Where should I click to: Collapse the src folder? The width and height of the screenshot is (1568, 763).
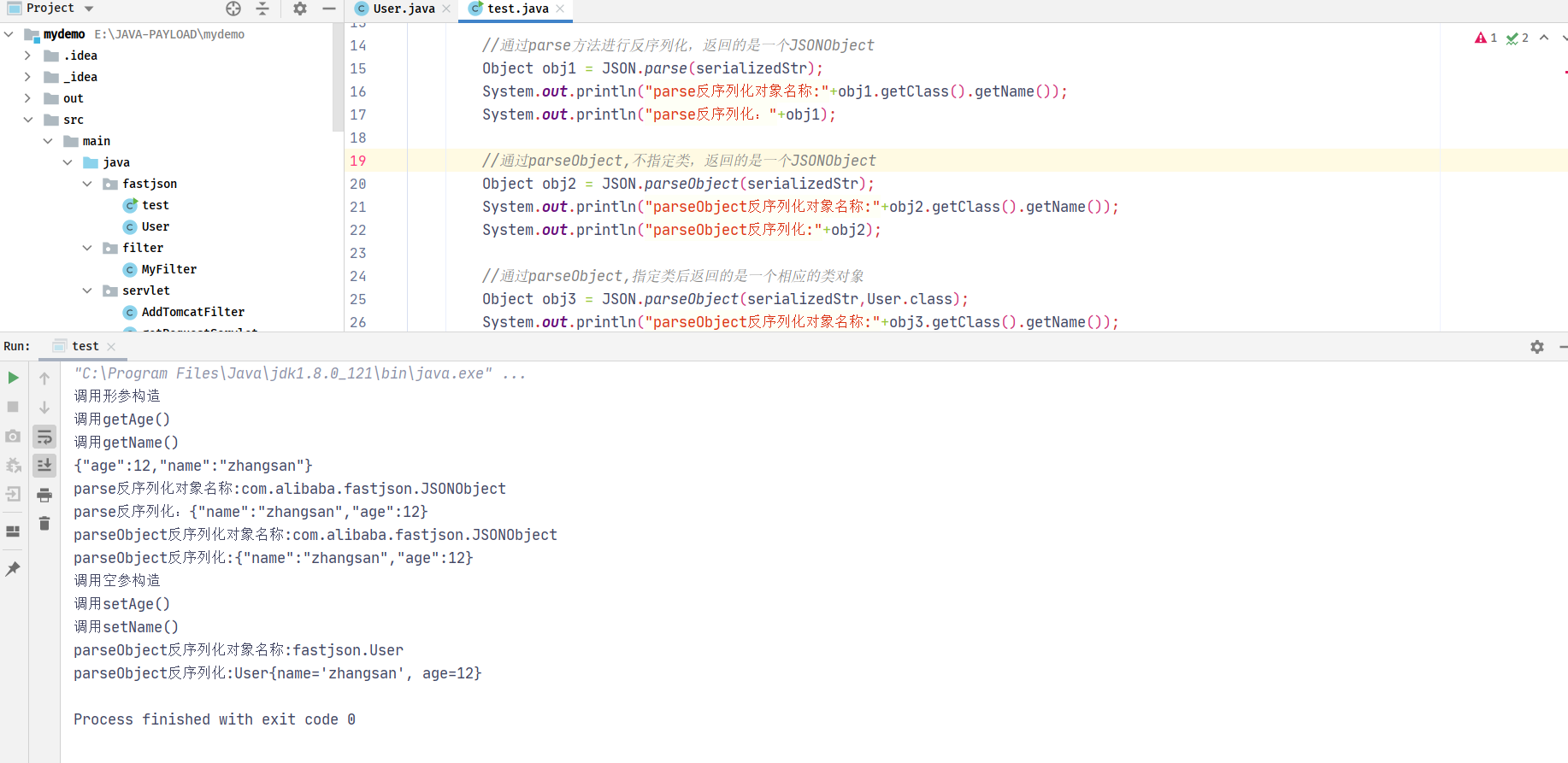coord(28,120)
